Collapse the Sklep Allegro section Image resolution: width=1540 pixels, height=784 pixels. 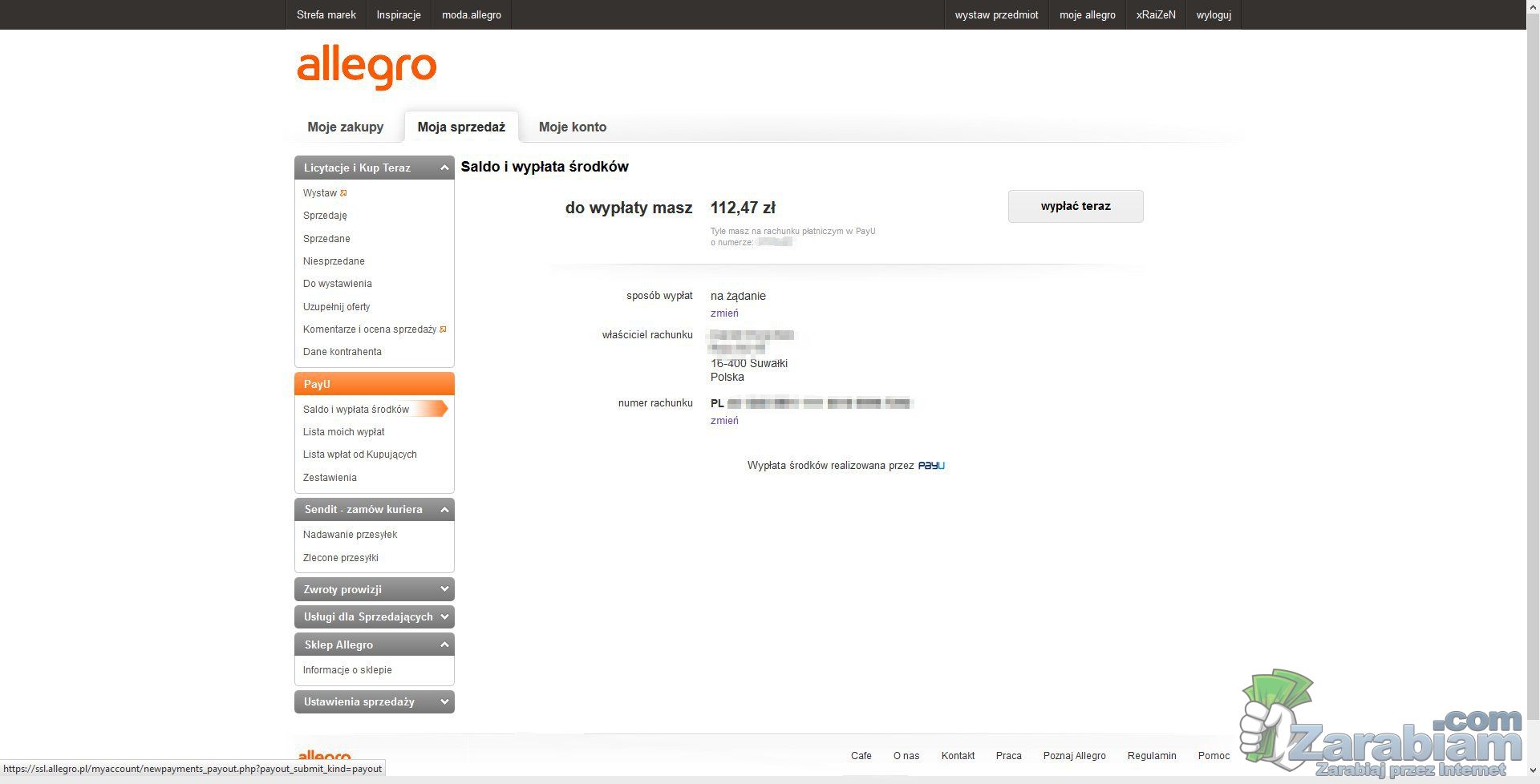tap(444, 645)
